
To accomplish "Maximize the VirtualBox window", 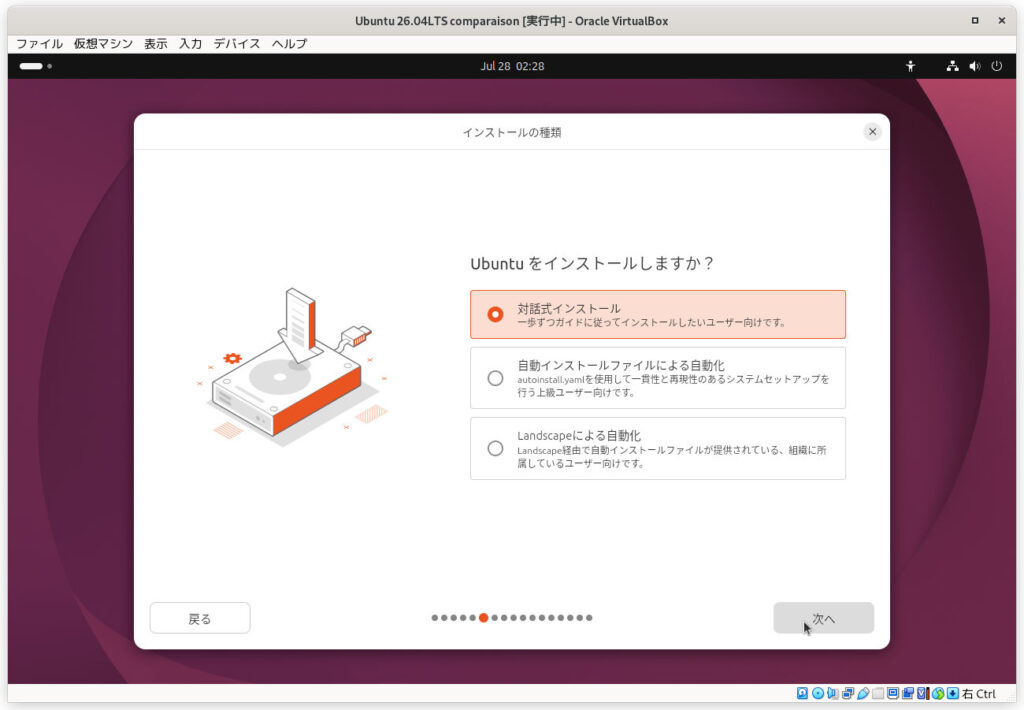I will tap(975, 20).
